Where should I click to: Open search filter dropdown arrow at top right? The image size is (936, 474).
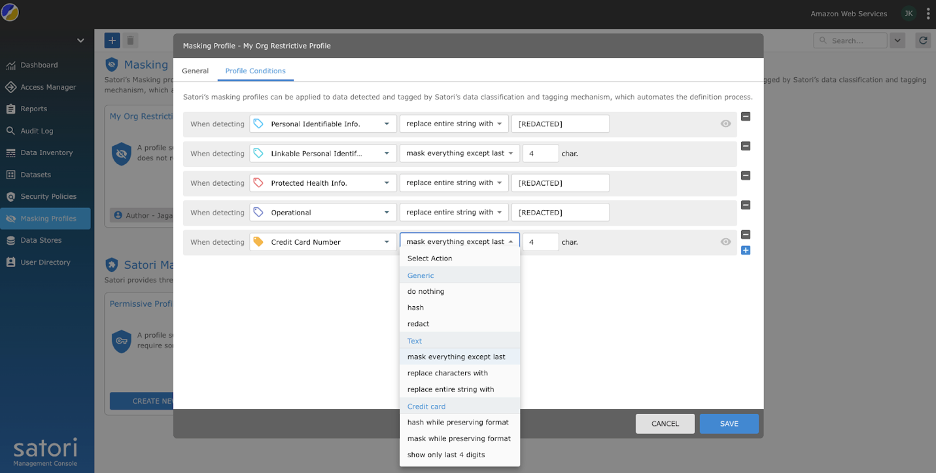click(x=897, y=41)
